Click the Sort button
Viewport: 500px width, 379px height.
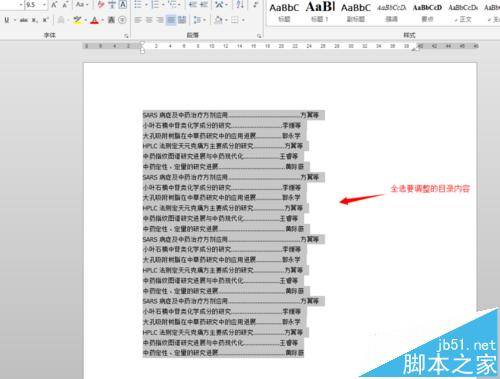(x=240, y=5)
